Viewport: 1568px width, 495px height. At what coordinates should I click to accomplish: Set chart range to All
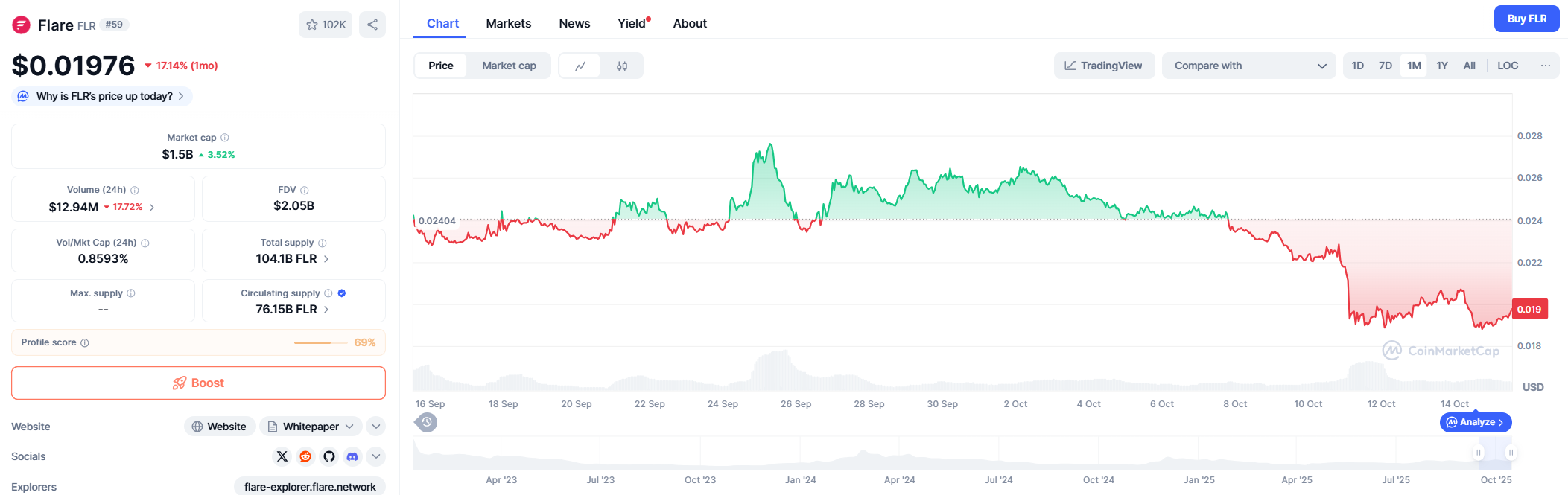[x=1469, y=66]
